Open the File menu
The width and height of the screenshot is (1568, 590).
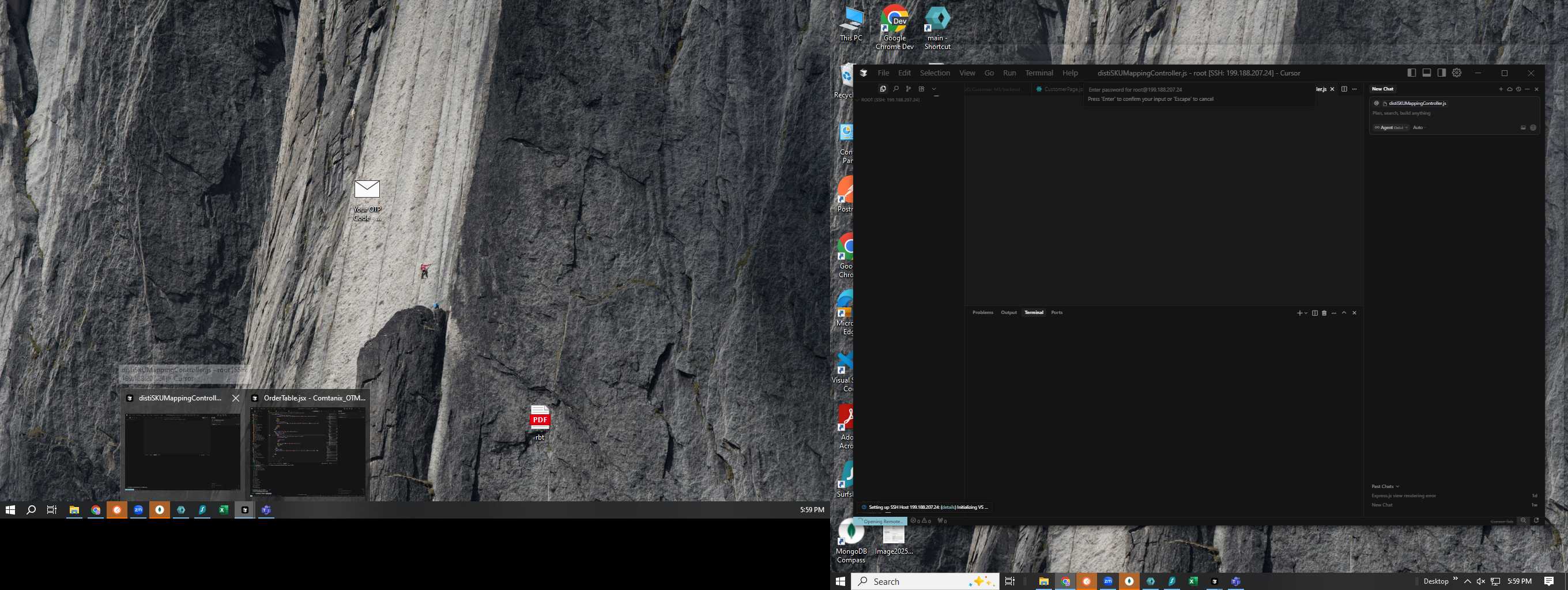(883, 73)
